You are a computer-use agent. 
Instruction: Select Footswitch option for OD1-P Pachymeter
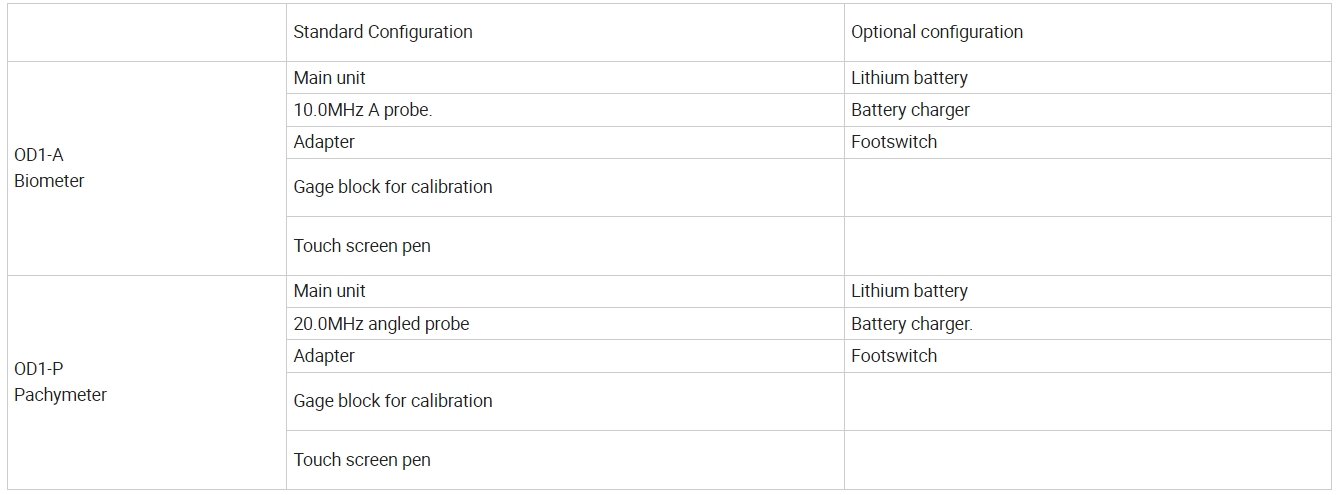pyautogui.click(x=894, y=356)
